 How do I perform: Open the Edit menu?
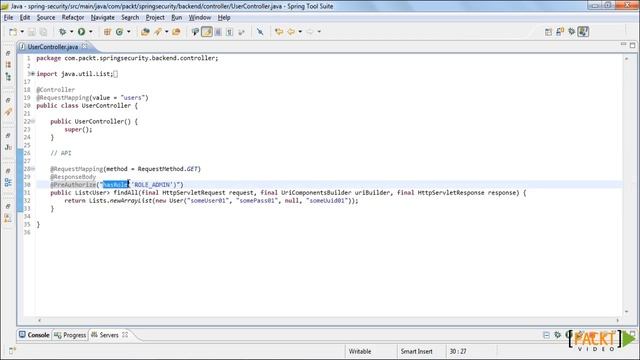[x=25, y=18]
